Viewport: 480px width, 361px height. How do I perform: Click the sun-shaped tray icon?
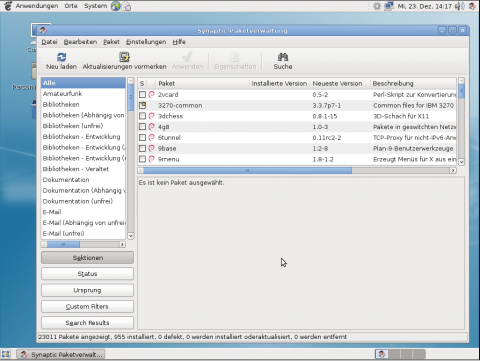click(377, 6)
